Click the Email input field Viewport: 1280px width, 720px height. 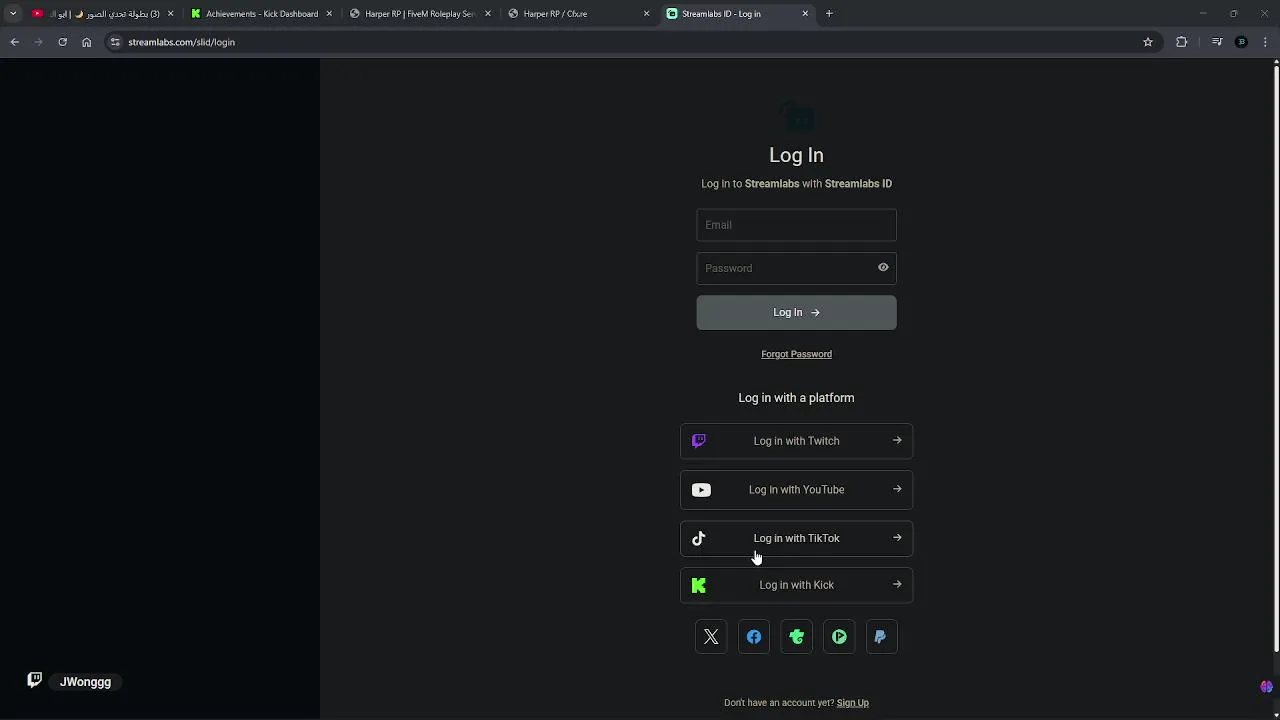click(796, 225)
